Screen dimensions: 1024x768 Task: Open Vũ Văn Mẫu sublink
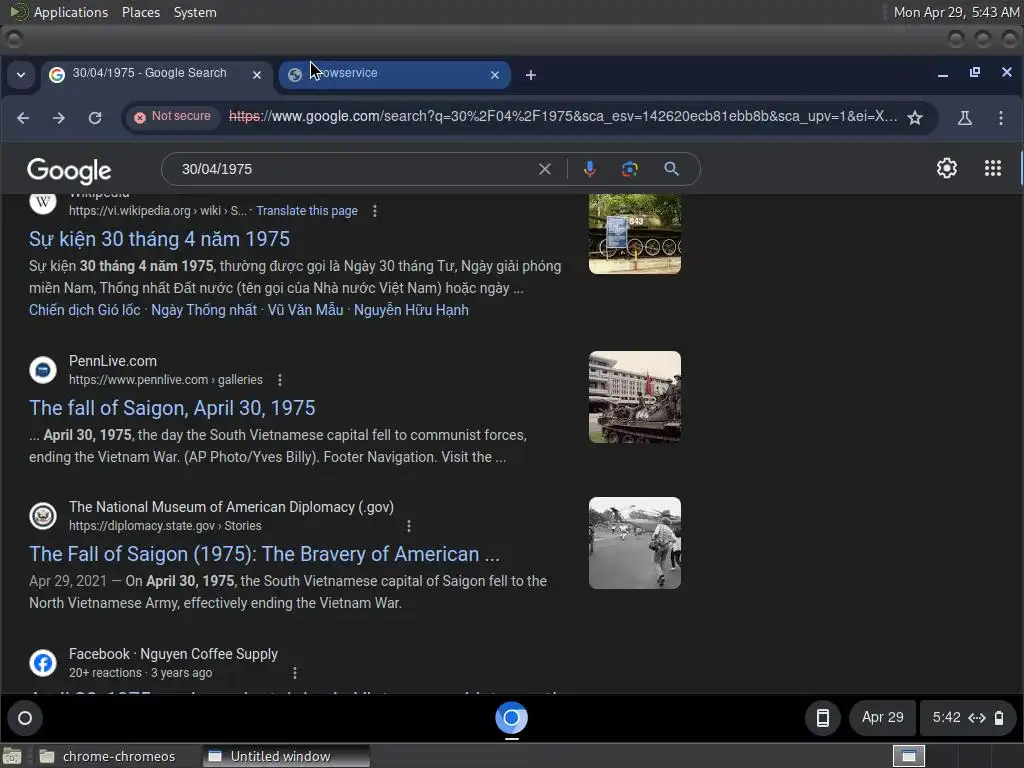click(x=305, y=310)
